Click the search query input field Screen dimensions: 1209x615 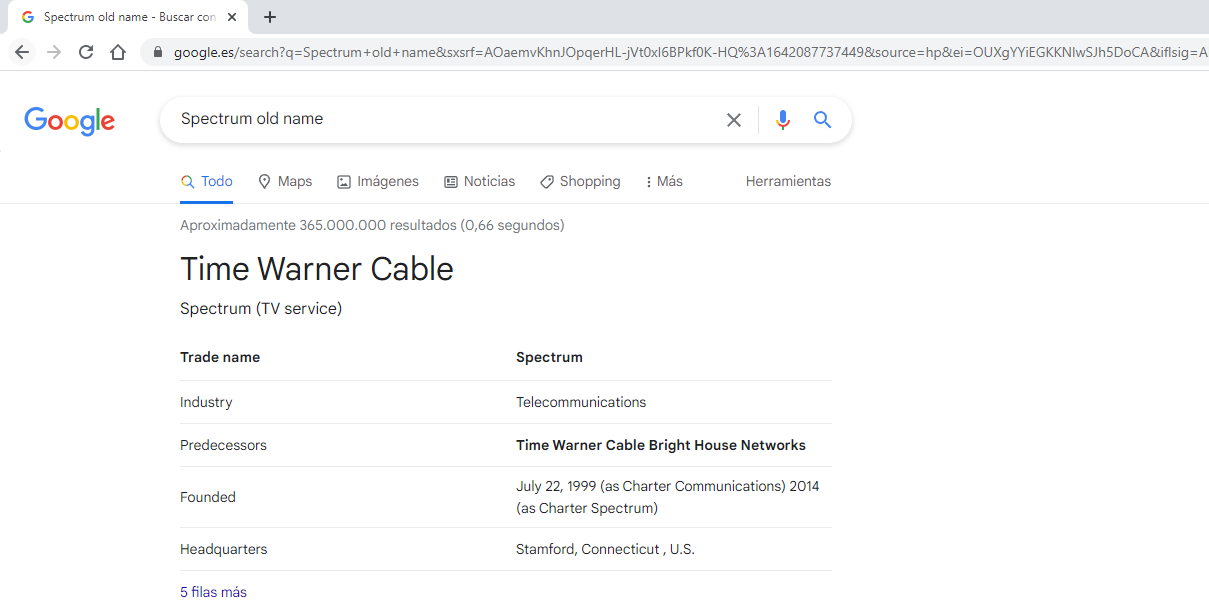tap(440, 119)
